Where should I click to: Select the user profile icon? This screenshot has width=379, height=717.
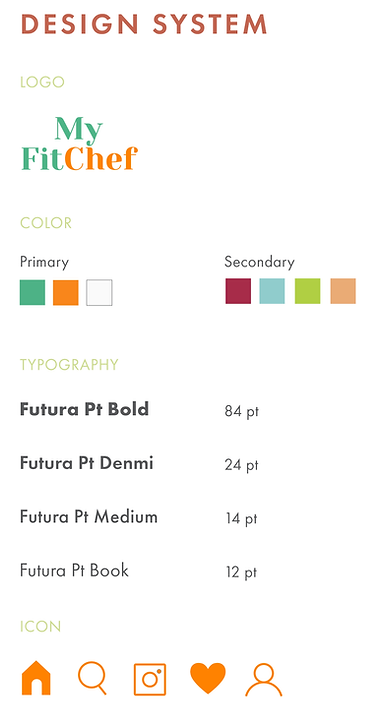pos(264,680)
